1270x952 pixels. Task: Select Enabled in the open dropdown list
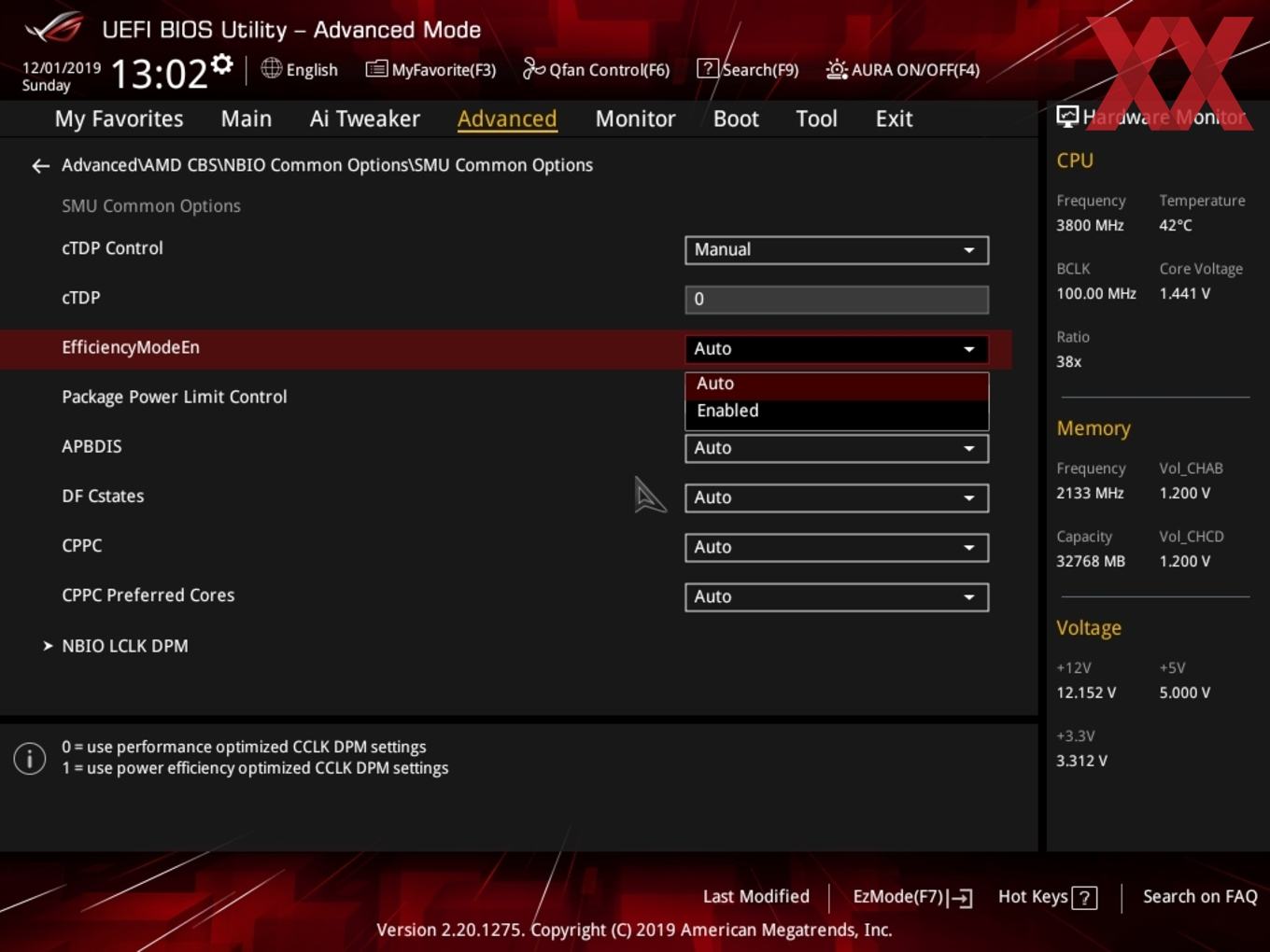(837, 411)
